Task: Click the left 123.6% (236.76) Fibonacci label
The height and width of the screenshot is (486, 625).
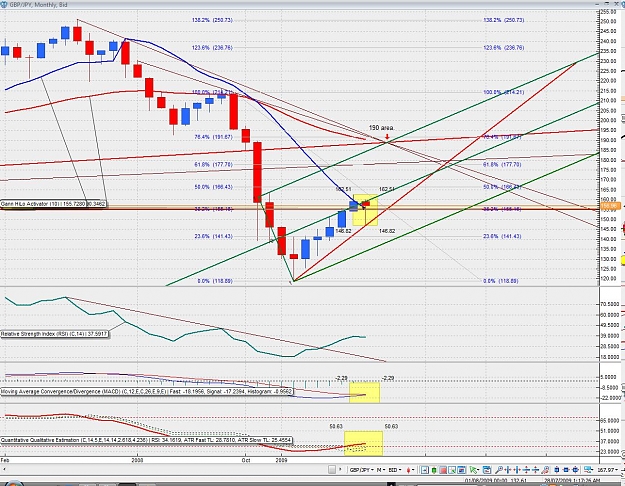Action: [x=212, y=47]
